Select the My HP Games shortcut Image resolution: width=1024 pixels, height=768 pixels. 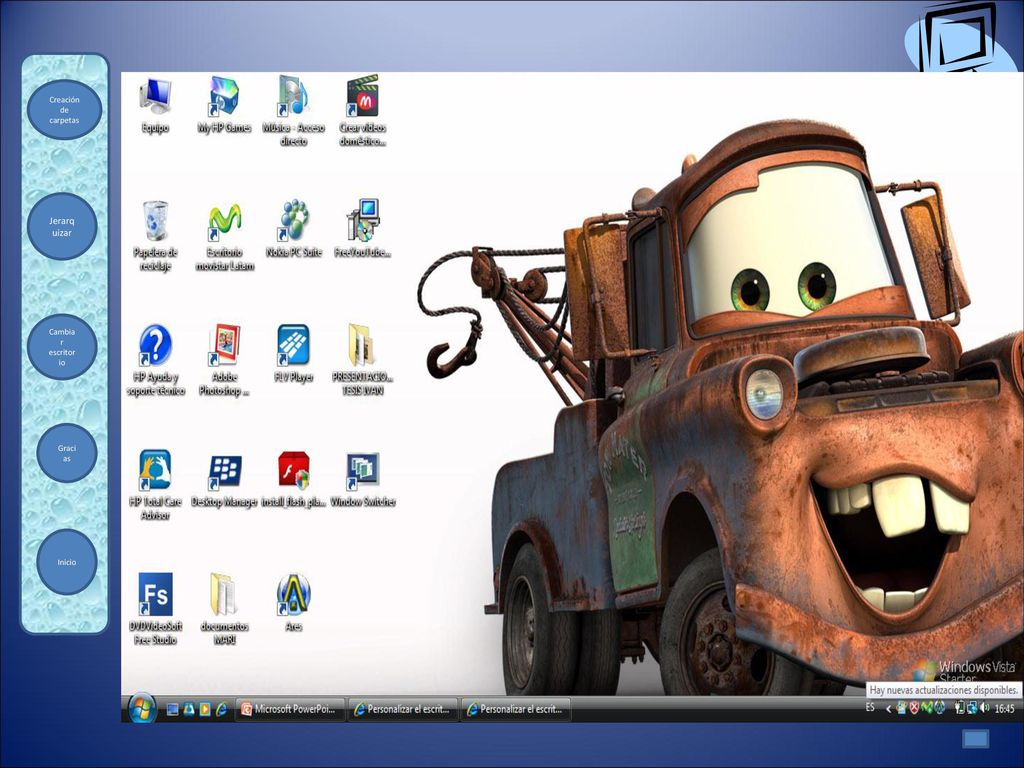tap(224, 105)
